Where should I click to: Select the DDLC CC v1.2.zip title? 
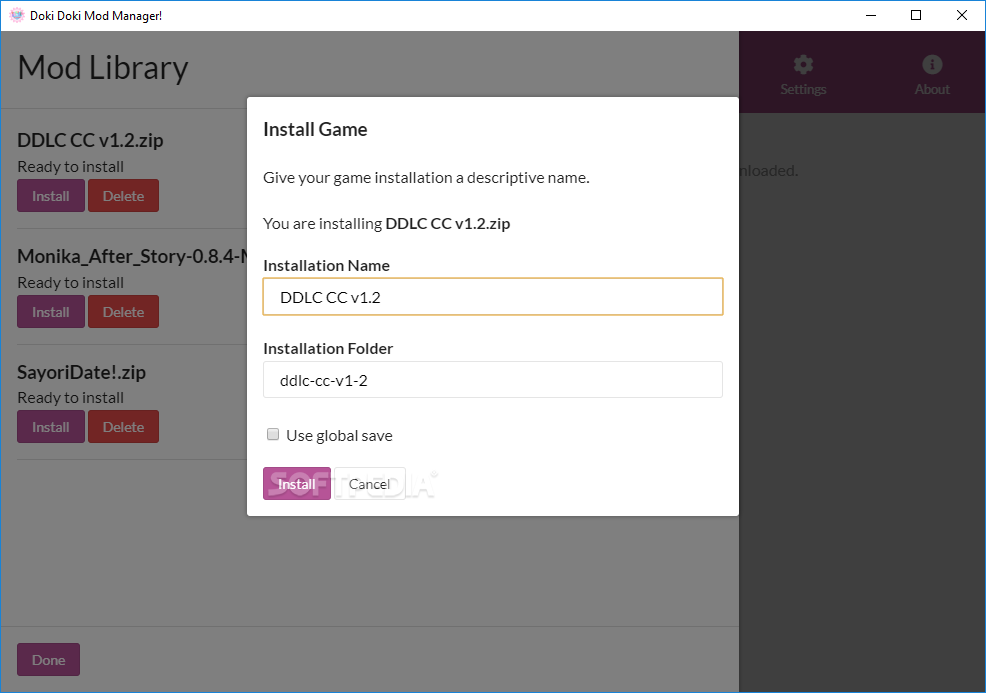tap(90, 140)
